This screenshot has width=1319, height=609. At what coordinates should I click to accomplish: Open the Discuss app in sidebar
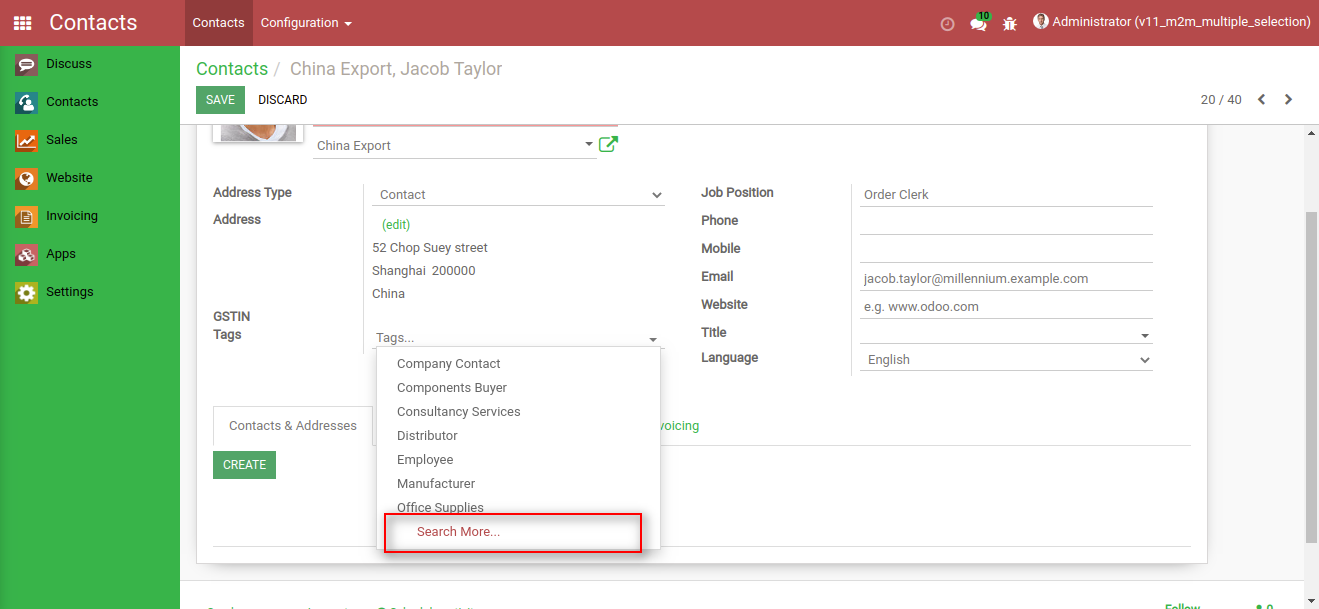68,64
